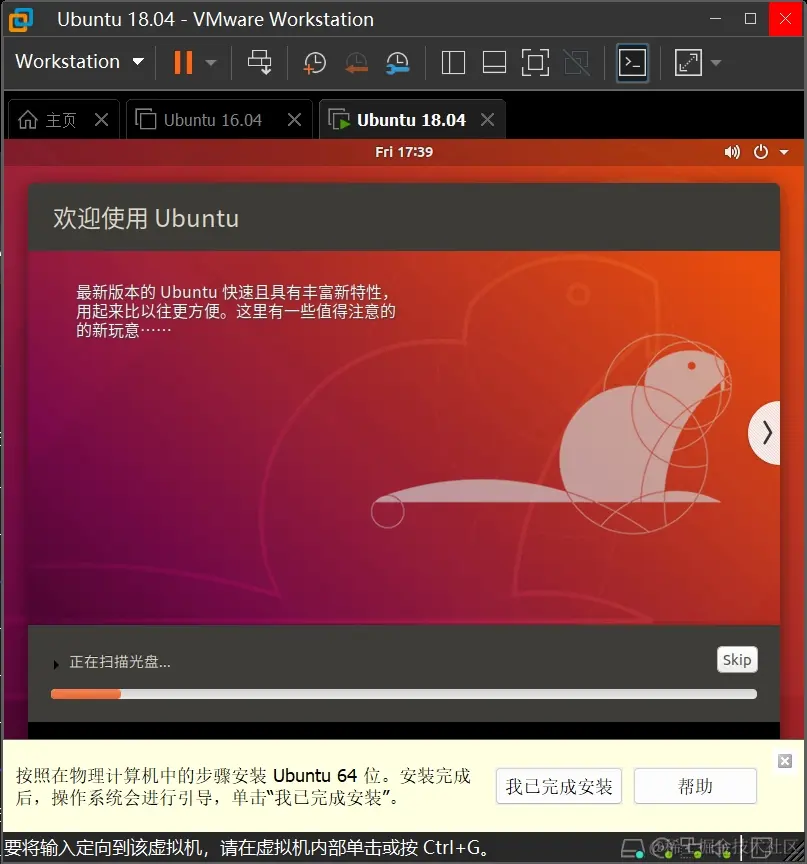Viewport: 807px width, 864px height.
Task: Click the device icon at the status bar's left
Action: tap(632, 849)
